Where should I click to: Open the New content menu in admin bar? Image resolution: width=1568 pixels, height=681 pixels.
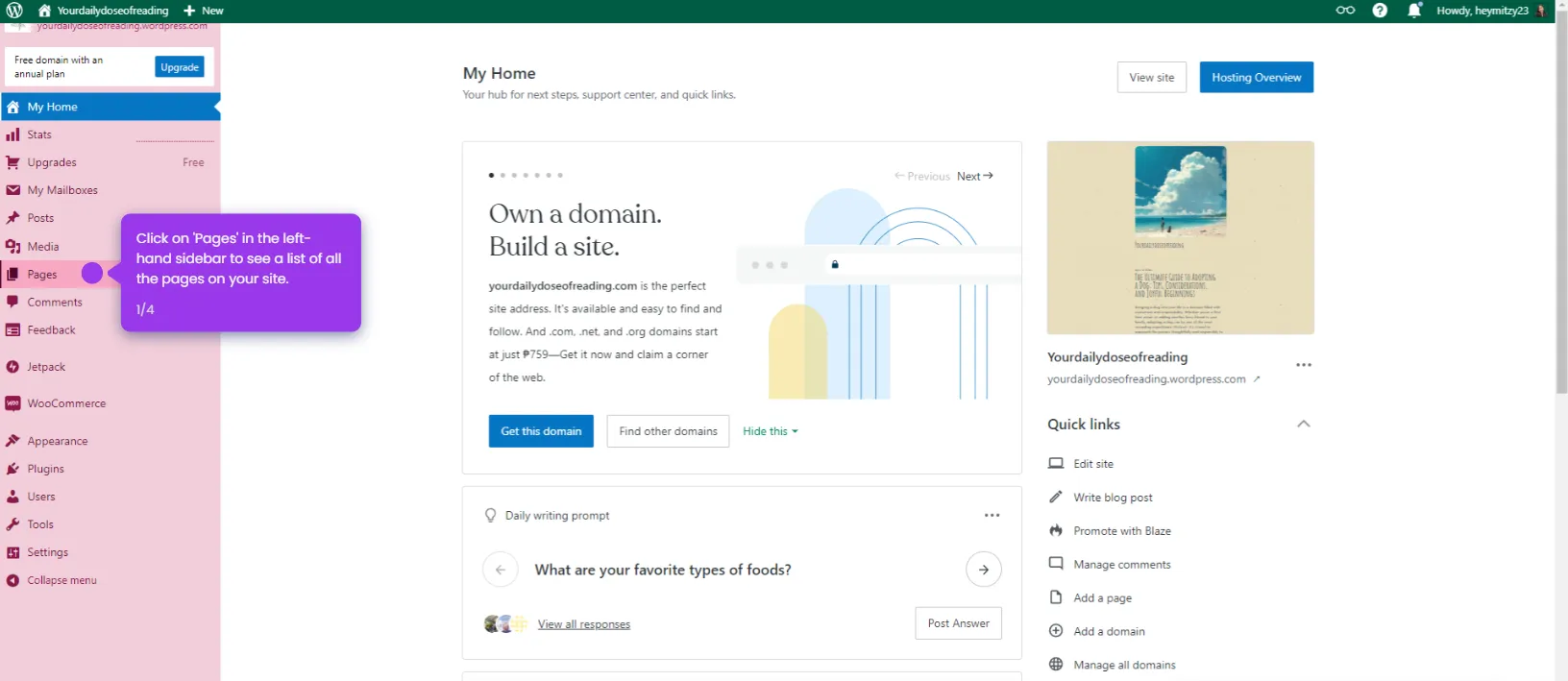point(204,11)
